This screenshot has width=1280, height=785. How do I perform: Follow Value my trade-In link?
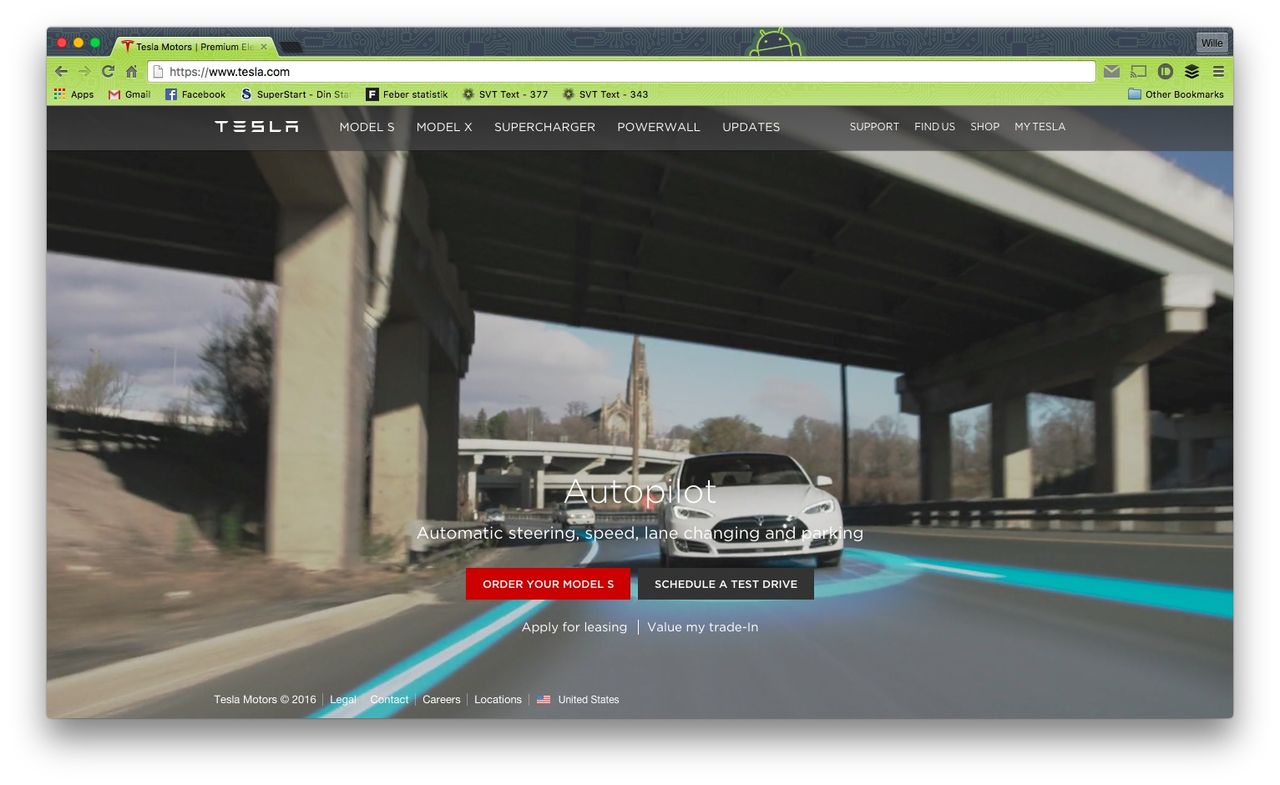coord(703,627)
